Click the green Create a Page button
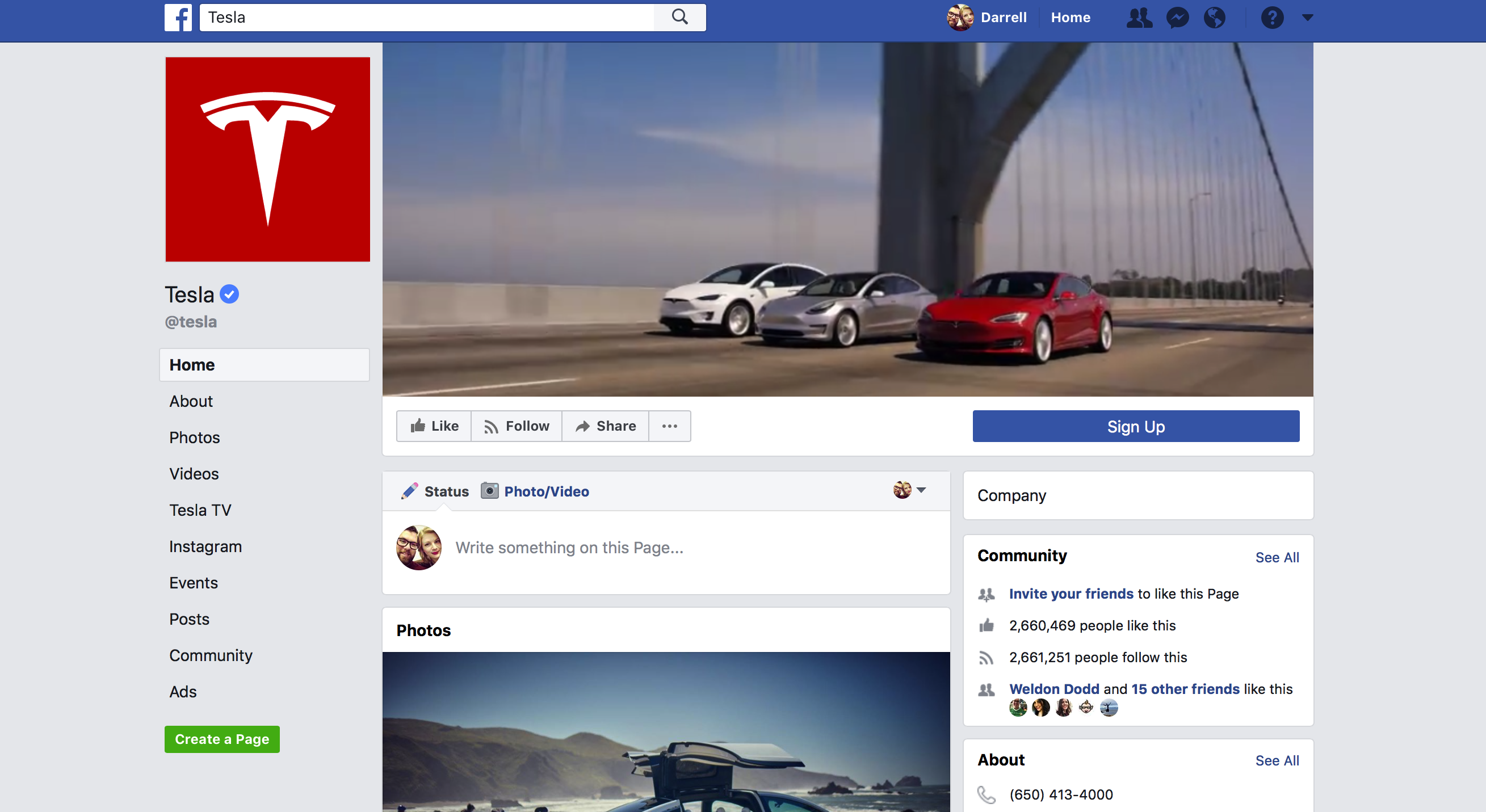The height and width of the screenshot is (812, 1486). click(221, 739)
